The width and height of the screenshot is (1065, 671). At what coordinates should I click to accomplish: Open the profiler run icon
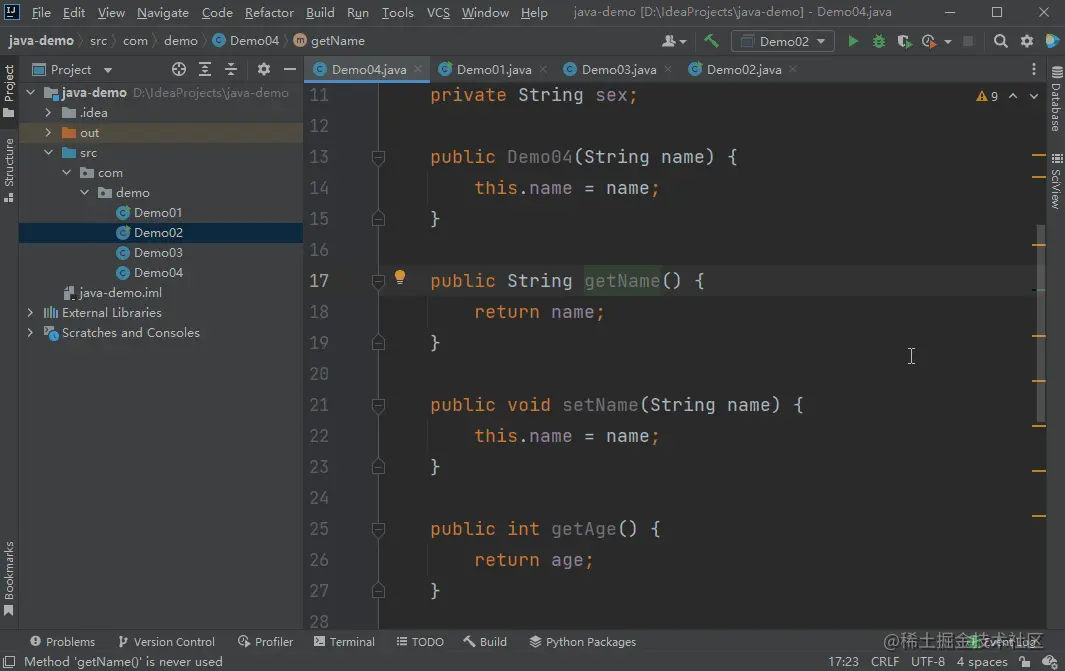click(x=929, y=41)
